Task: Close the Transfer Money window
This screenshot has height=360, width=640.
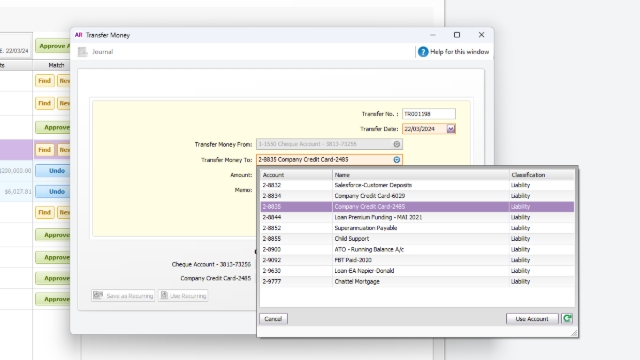Action: [481, 35]
